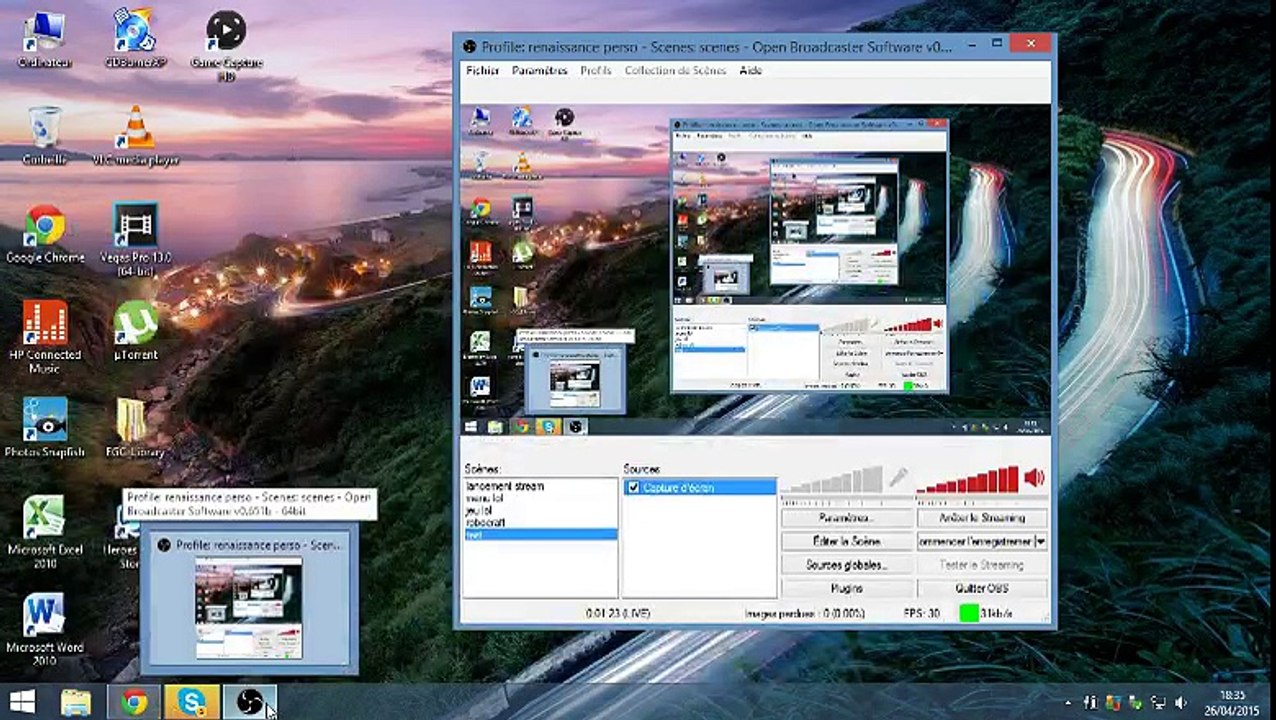Mute the desktop audio speaker icon in OBS
The image size is (1276, 720).
click(1034, 478)
